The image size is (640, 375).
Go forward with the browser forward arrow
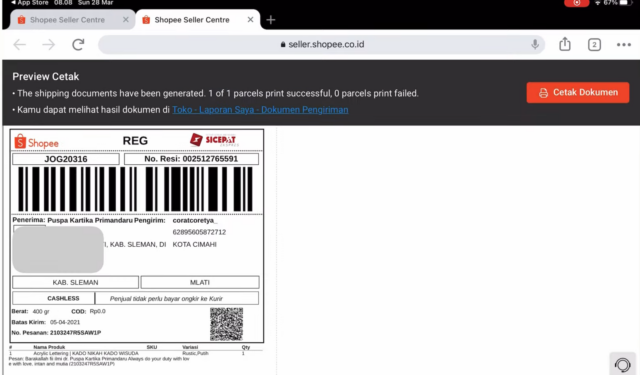click(x=49, y=44)
